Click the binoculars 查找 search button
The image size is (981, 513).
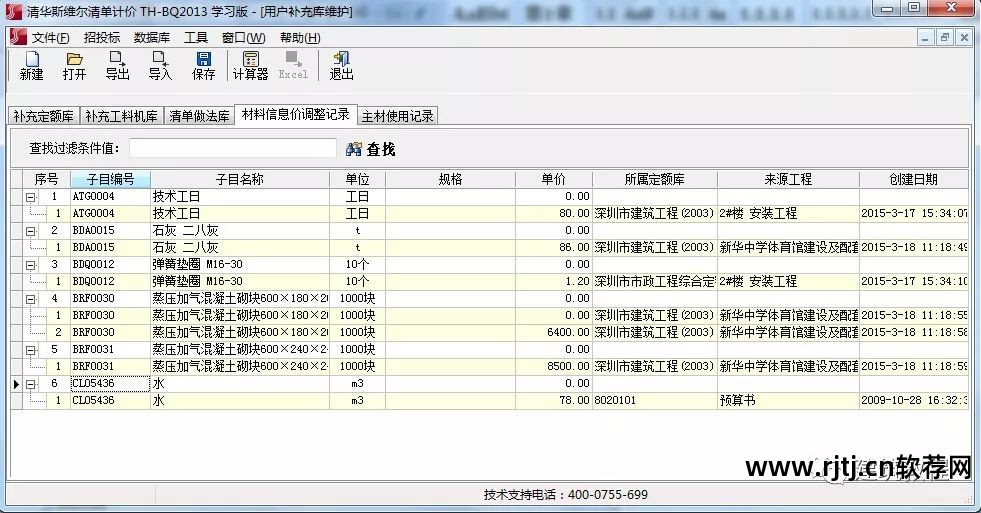click(x=370, y=149)
